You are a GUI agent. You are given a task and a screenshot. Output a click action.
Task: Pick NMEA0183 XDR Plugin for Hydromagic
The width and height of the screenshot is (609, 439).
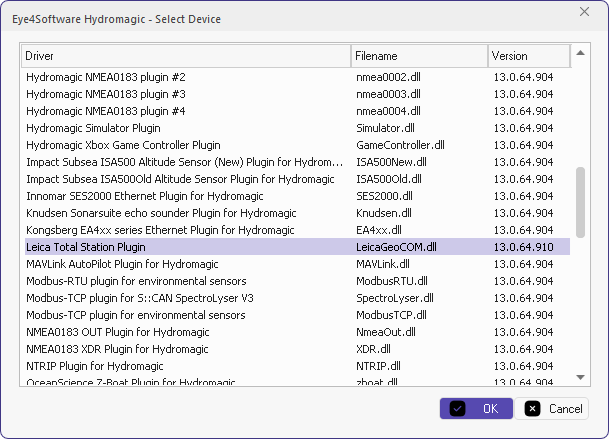coord(298,349)
